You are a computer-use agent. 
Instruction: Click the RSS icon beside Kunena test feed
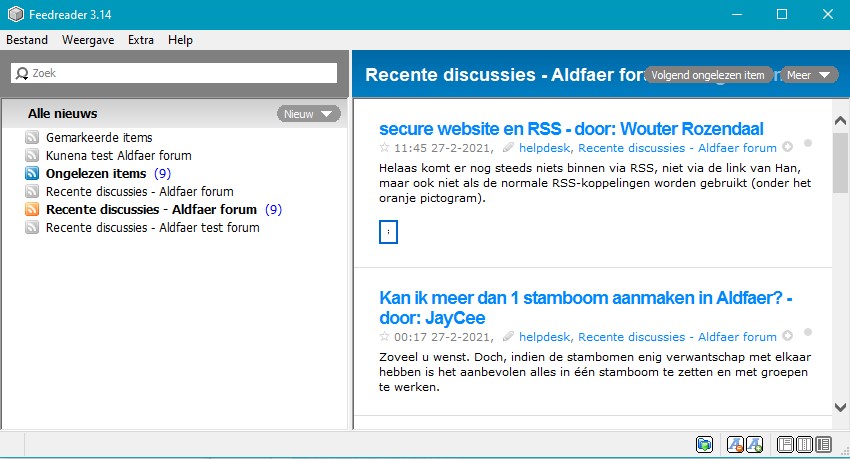coord(32,156)
